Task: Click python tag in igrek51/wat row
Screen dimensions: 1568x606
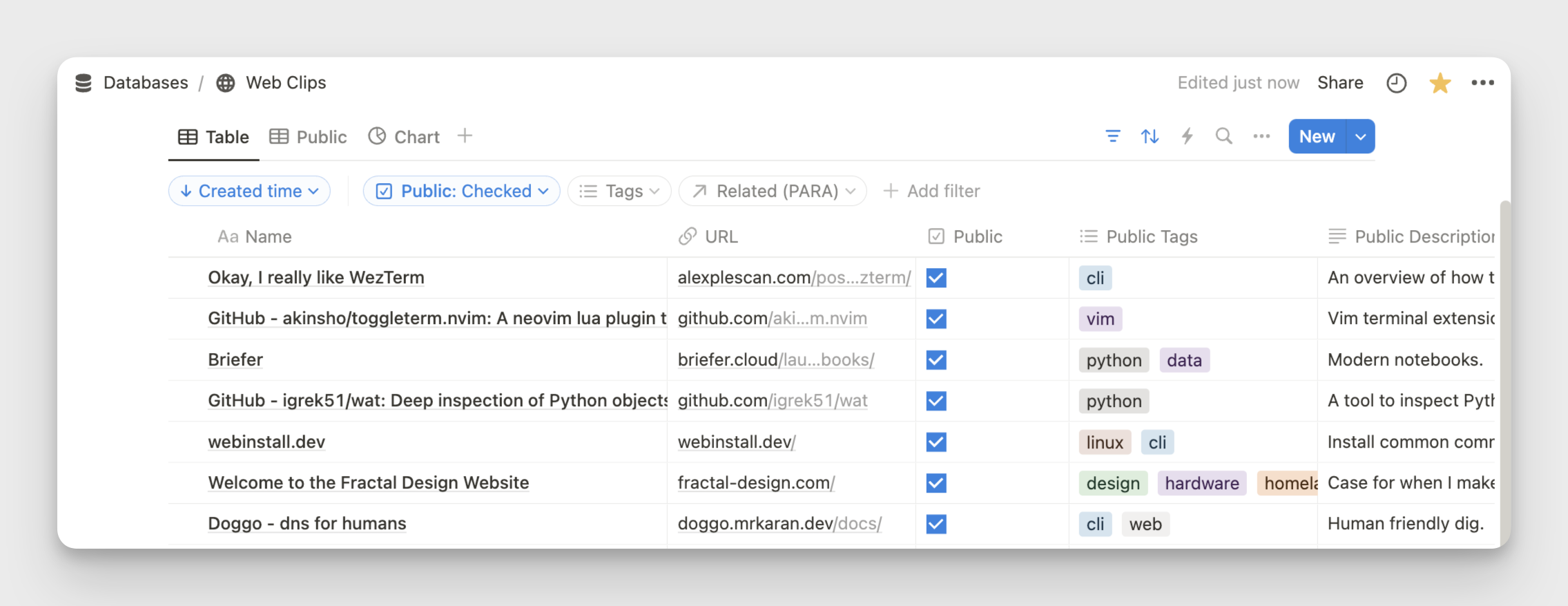Action: pos(1114,401)
